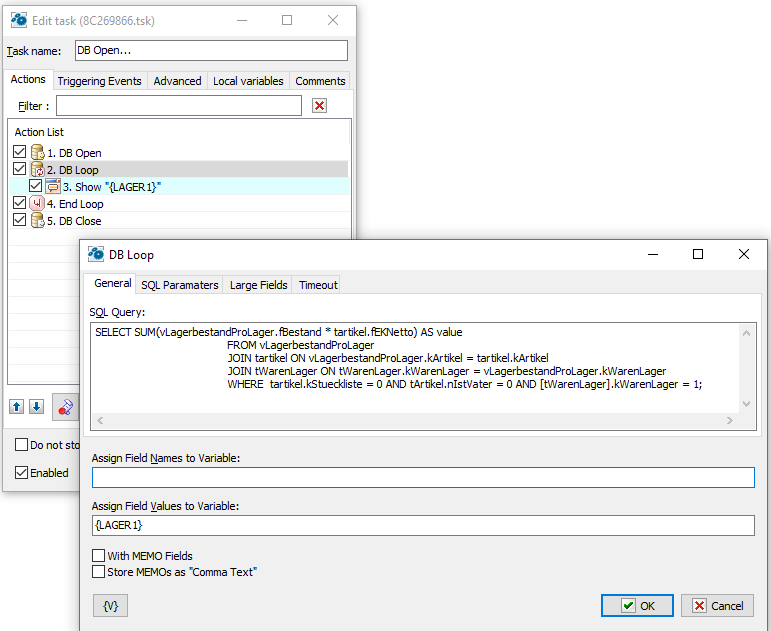Click the DB Open database icon

click(x=37, y=152)
